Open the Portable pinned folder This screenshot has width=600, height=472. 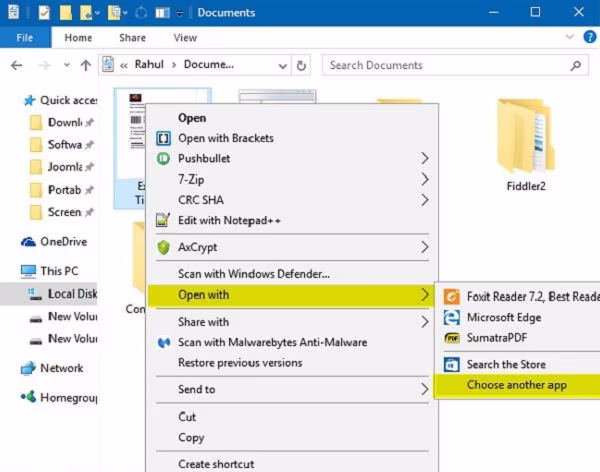point(62,190)
